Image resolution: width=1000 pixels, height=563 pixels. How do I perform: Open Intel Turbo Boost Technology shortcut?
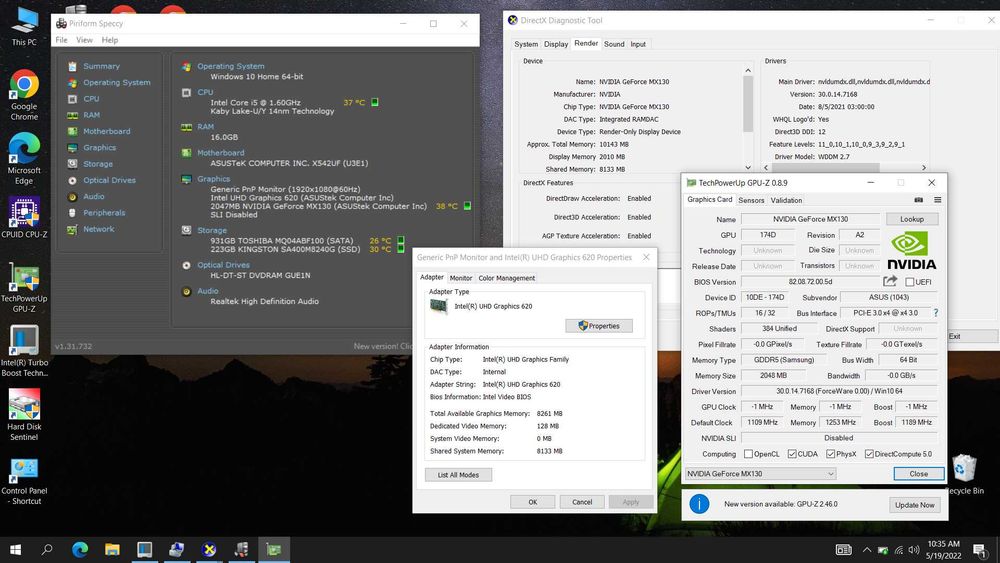(x=24, y=351)
